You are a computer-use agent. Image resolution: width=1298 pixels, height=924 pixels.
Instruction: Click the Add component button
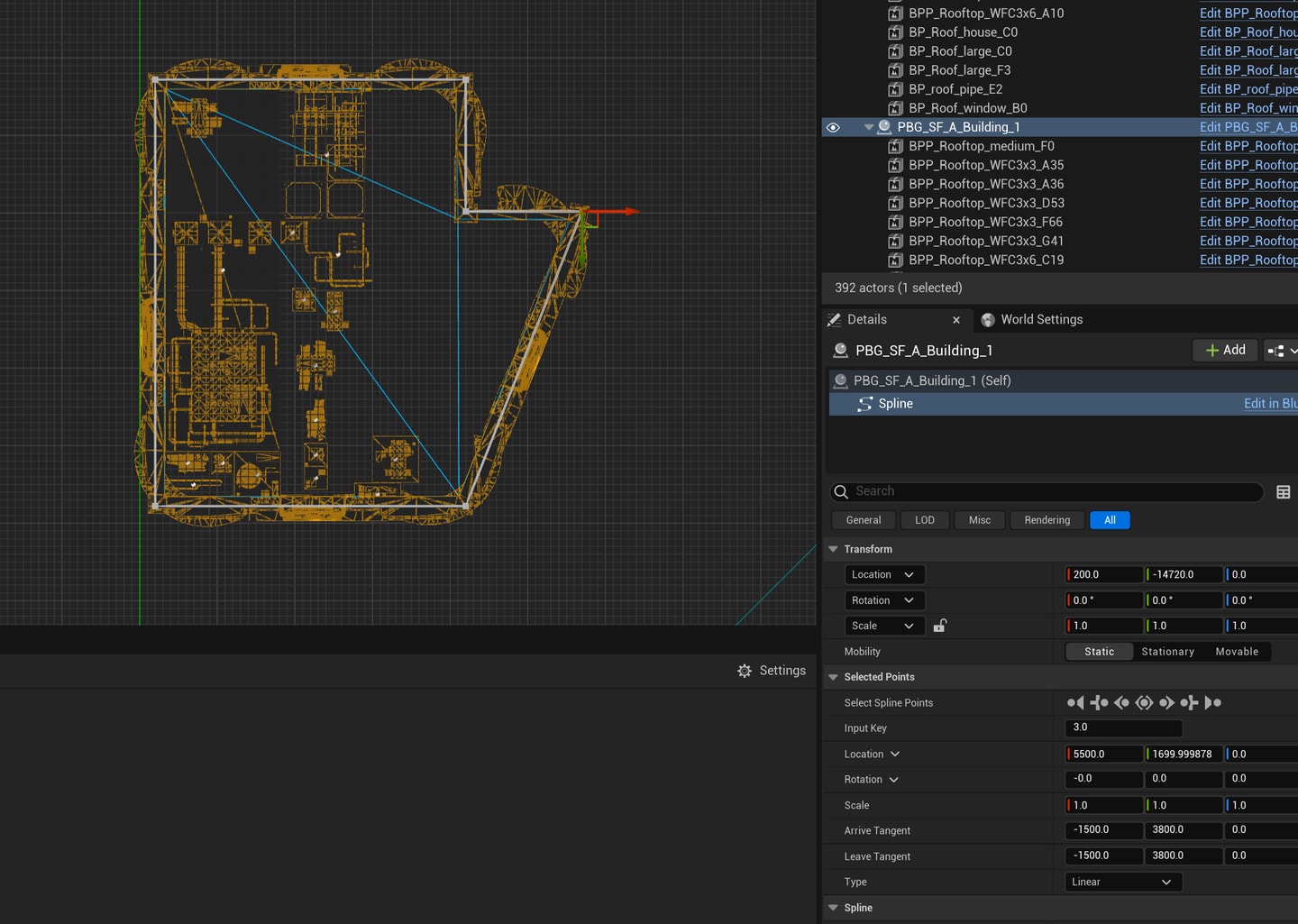[1225, 350]
